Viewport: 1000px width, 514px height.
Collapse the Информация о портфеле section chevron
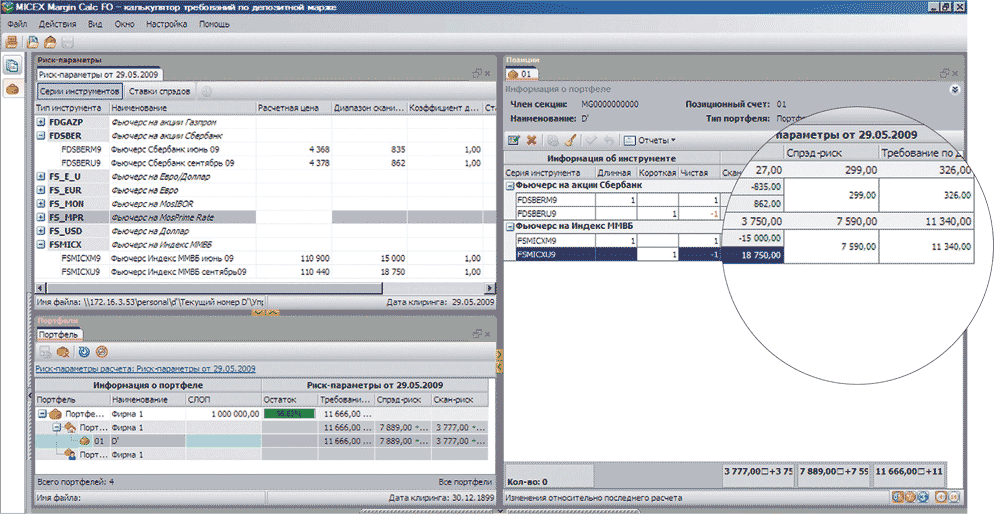point(955,90)
